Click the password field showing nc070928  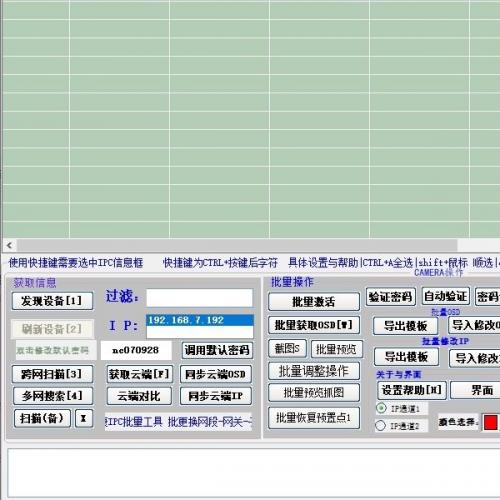coord(136,350)
